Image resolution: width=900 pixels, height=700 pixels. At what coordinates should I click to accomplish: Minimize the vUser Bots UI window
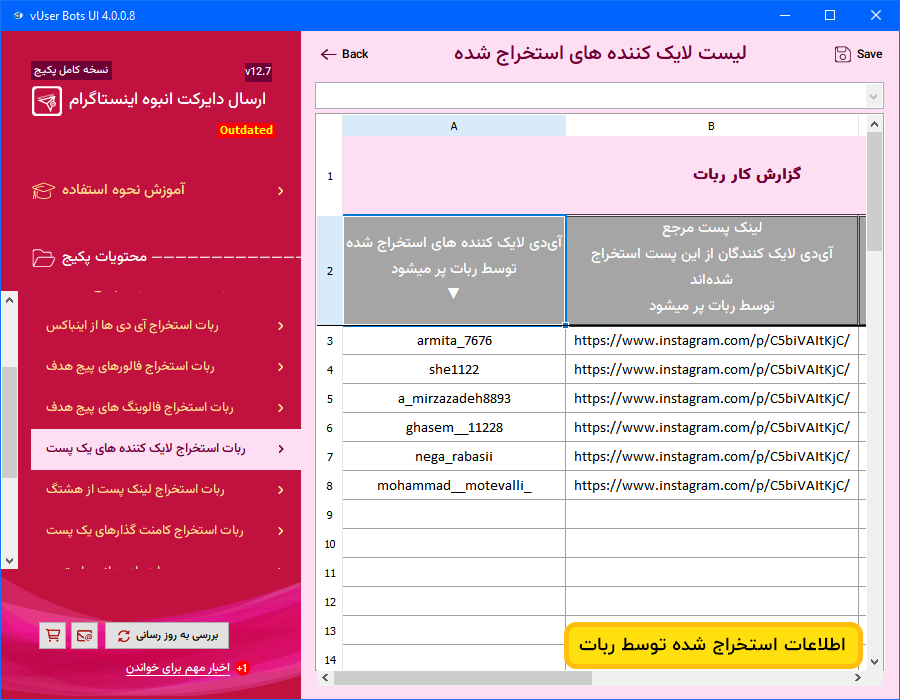[785, 15]
